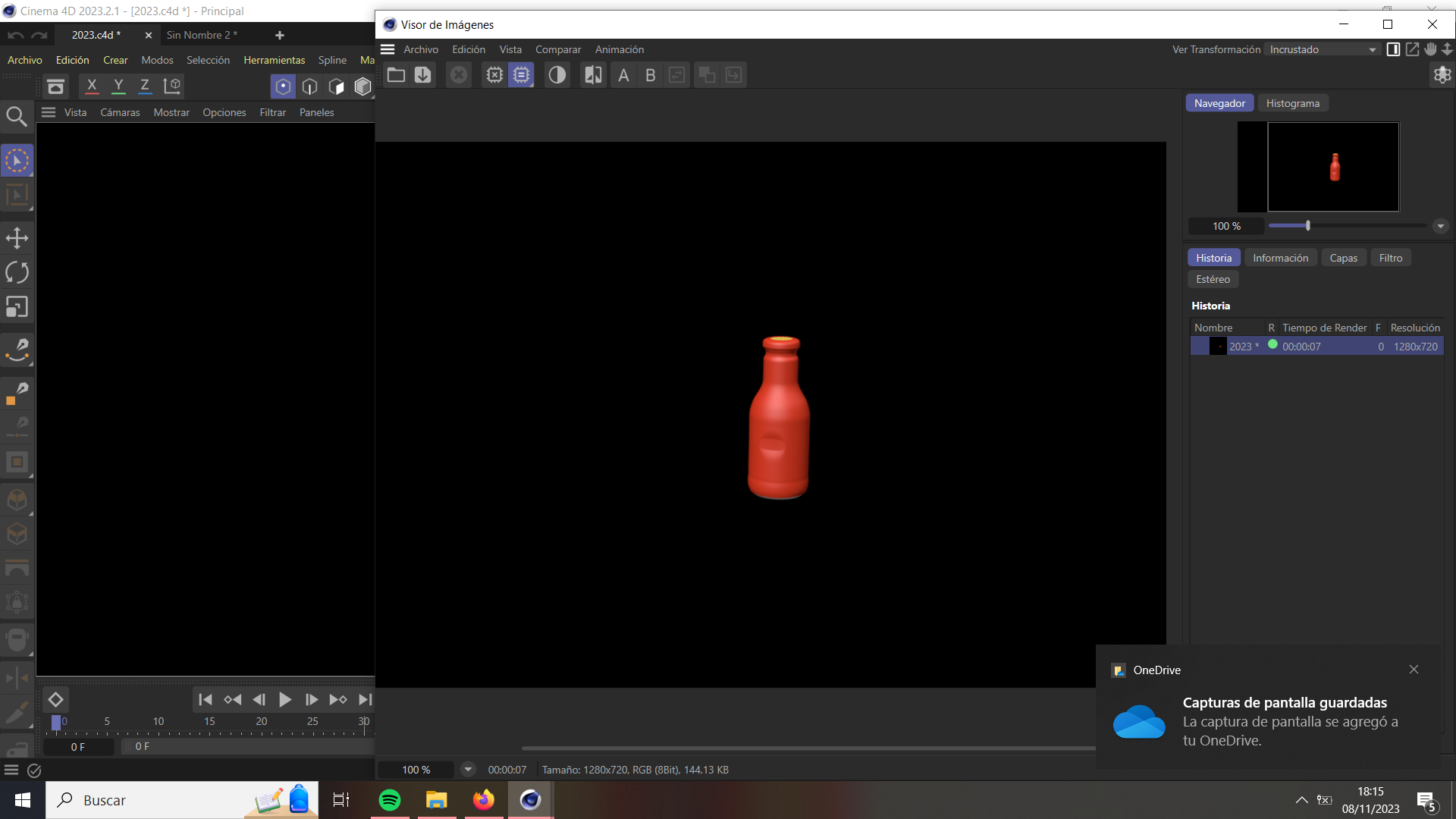
Task: Click the search magnifier icon
Action: click(x=17, y=116)
